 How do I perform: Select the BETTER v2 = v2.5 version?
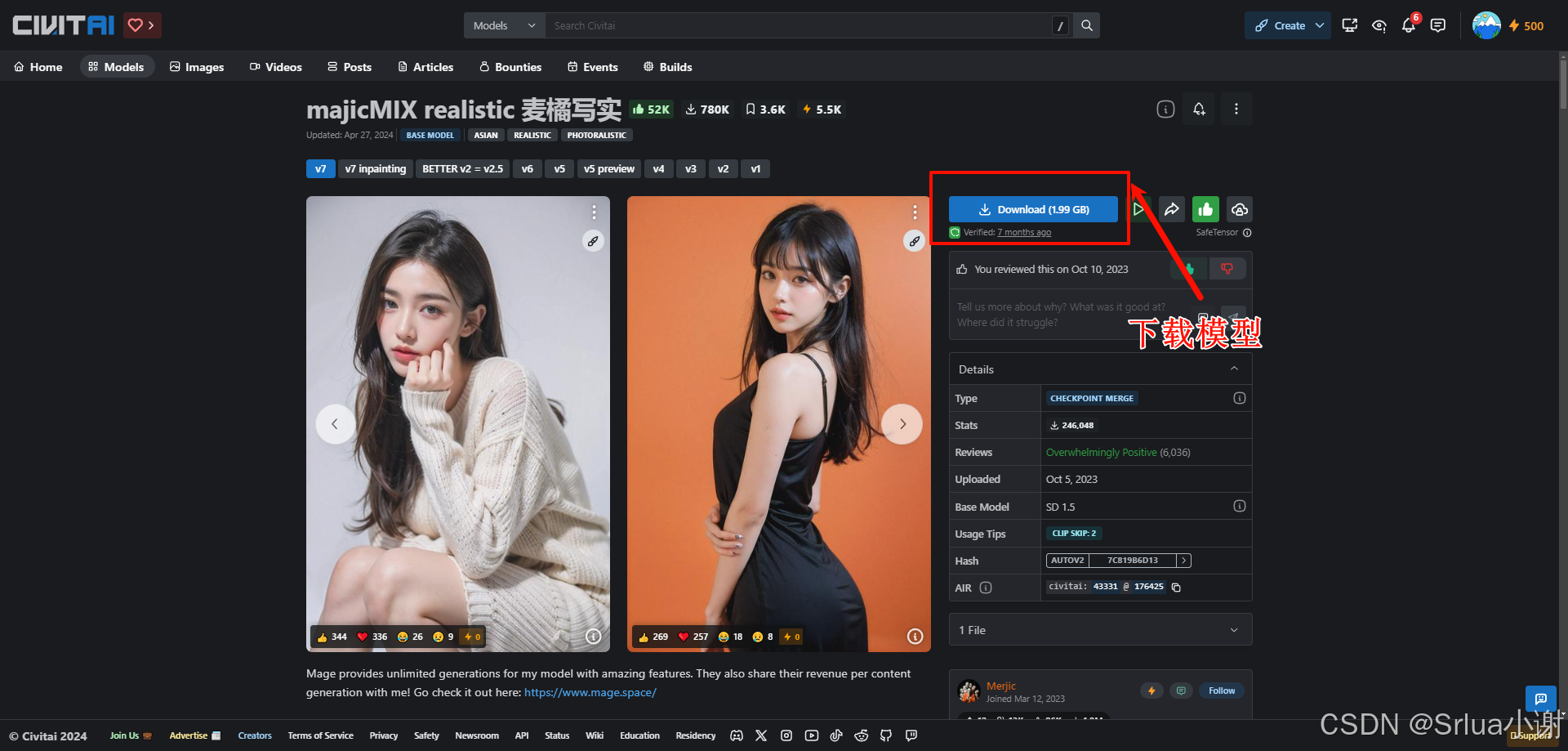point(463,169)
